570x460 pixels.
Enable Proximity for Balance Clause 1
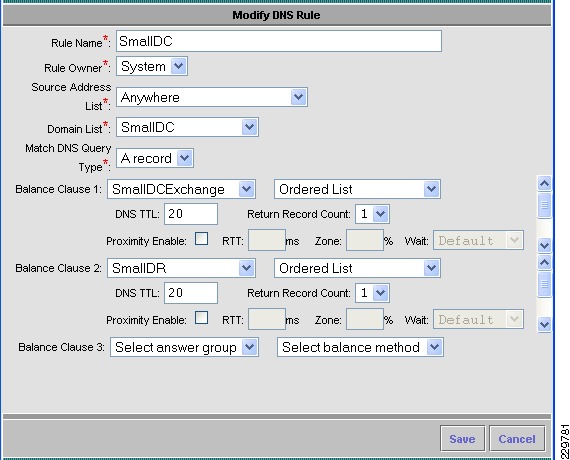201,239
